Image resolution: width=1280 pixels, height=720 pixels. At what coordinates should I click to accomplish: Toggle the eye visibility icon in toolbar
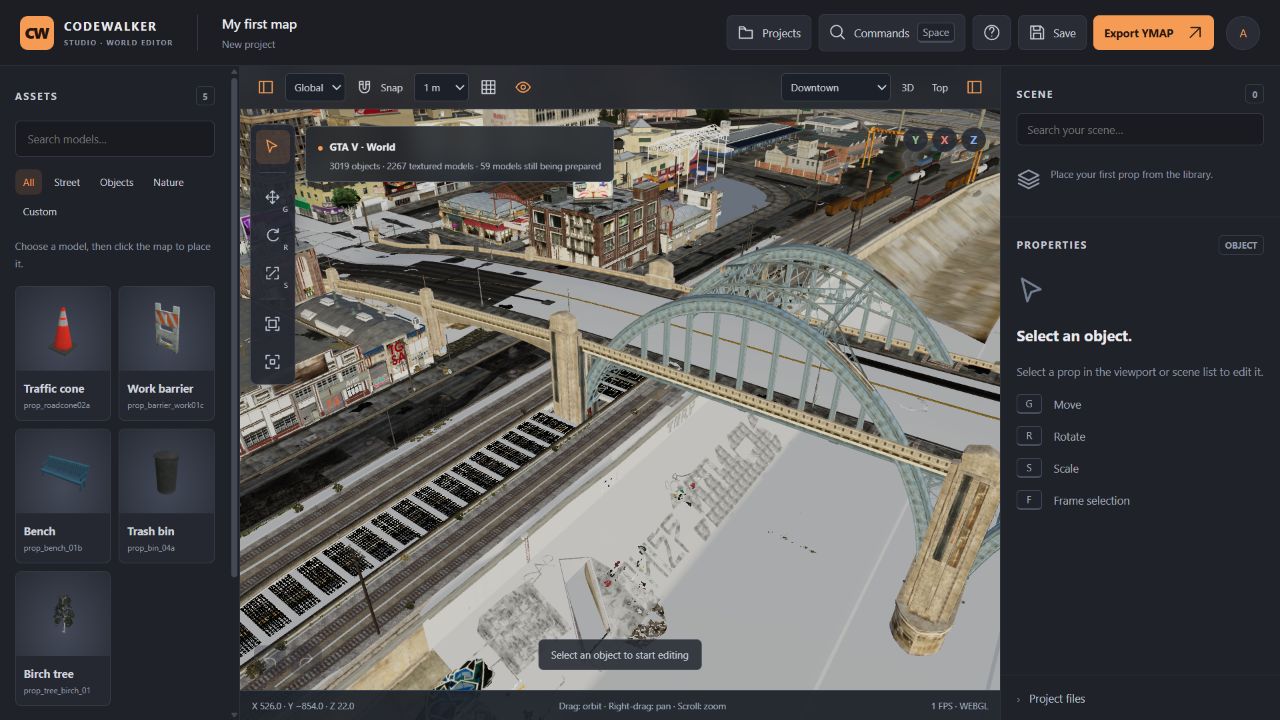tap(523, 87)
